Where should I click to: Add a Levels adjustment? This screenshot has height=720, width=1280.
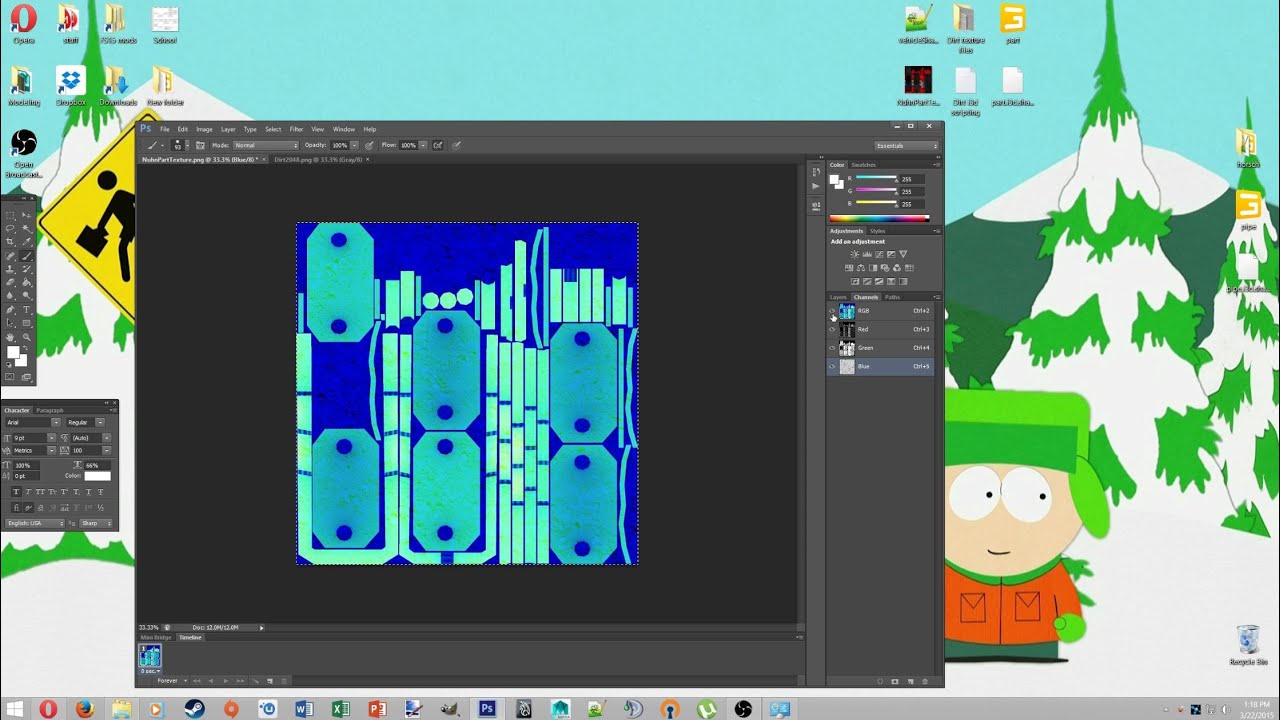point(866,255)
